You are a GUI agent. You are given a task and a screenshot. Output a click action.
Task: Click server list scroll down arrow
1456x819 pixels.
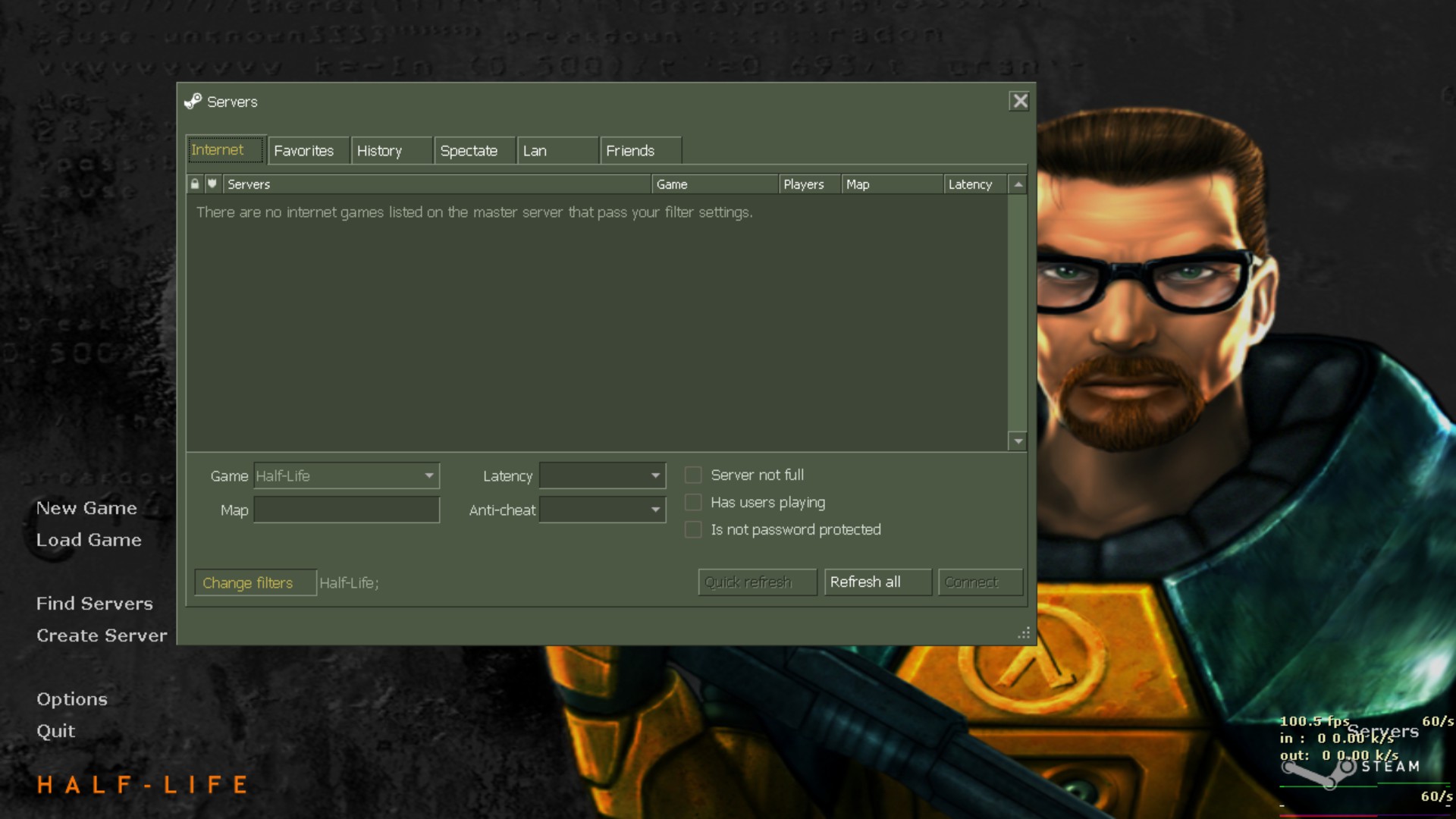click(x=1018, y=441)
